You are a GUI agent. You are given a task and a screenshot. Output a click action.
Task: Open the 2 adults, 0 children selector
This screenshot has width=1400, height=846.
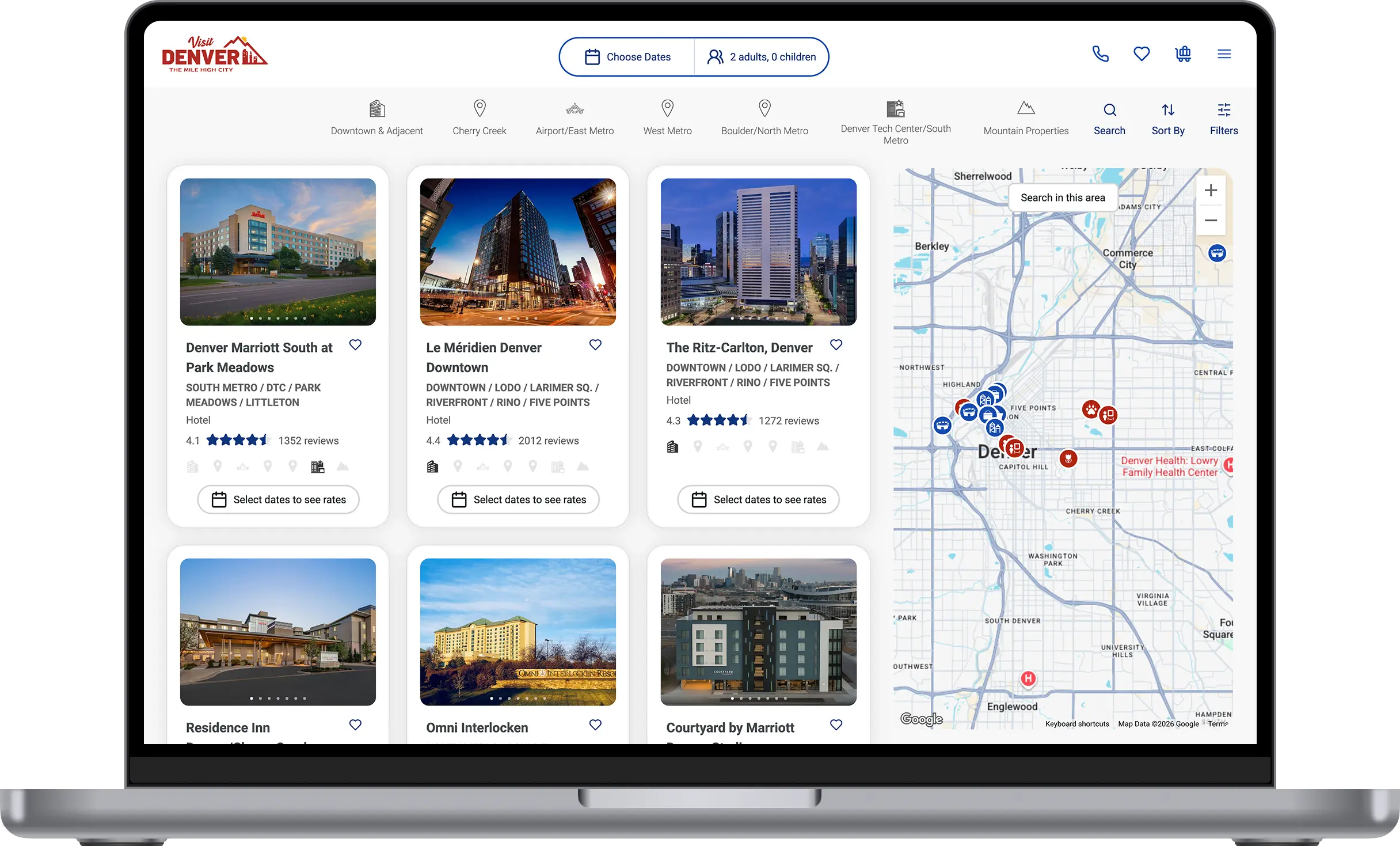tap(761, 57)
